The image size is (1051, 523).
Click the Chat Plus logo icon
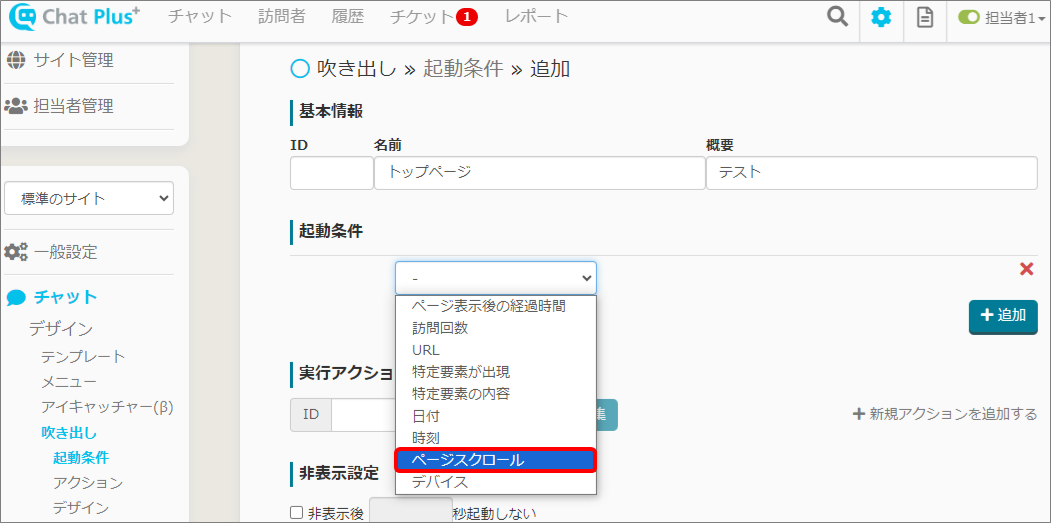click(21, 17)
